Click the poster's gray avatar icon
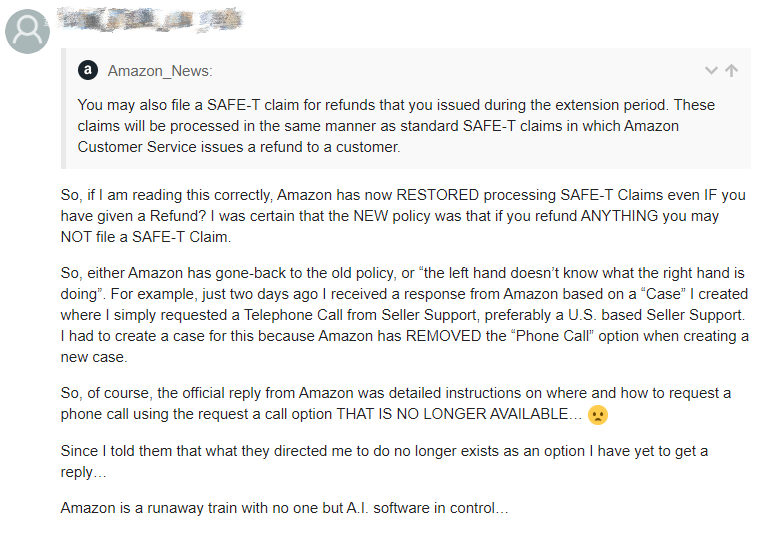774x544 pixels. 27,32
